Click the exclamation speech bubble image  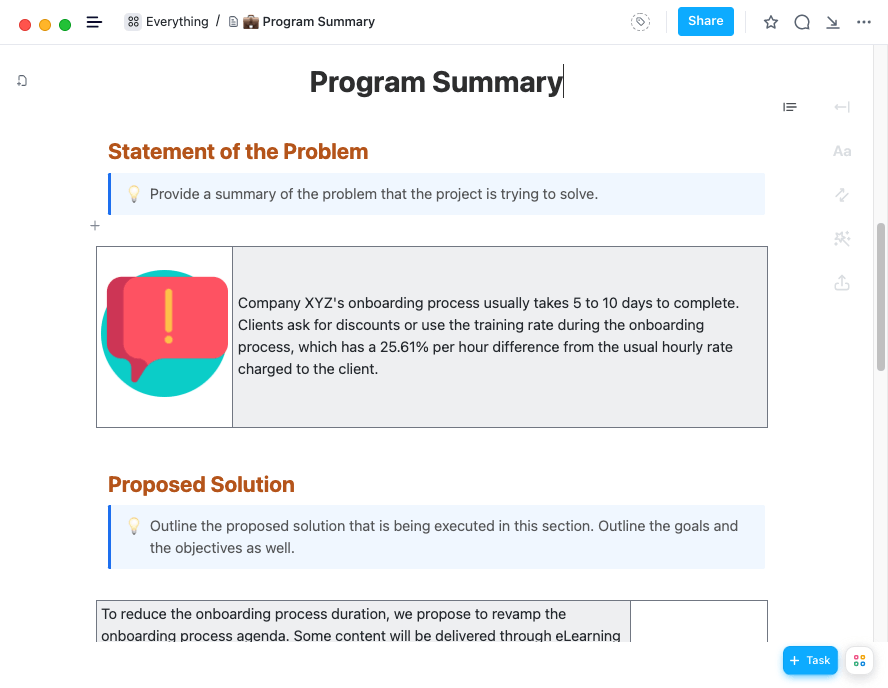point(165,333)
